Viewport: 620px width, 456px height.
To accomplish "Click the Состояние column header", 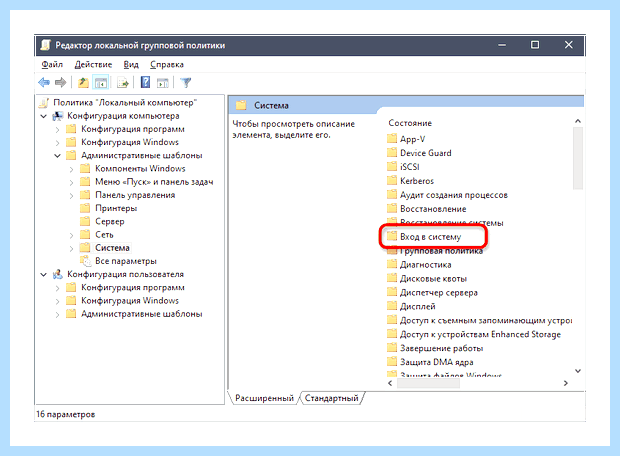I will tap(410, 123).
